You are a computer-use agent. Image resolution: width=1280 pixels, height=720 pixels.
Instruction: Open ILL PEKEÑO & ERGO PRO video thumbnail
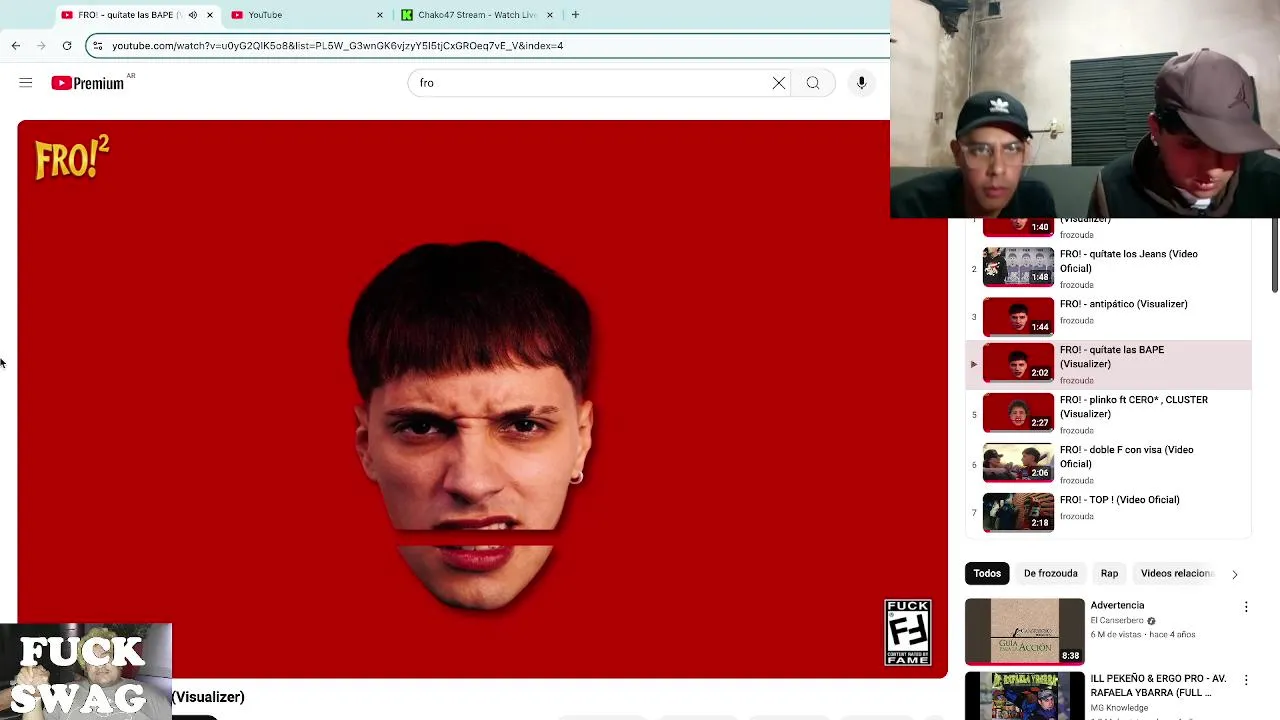pyautogui.click(x=1024, y=696)
